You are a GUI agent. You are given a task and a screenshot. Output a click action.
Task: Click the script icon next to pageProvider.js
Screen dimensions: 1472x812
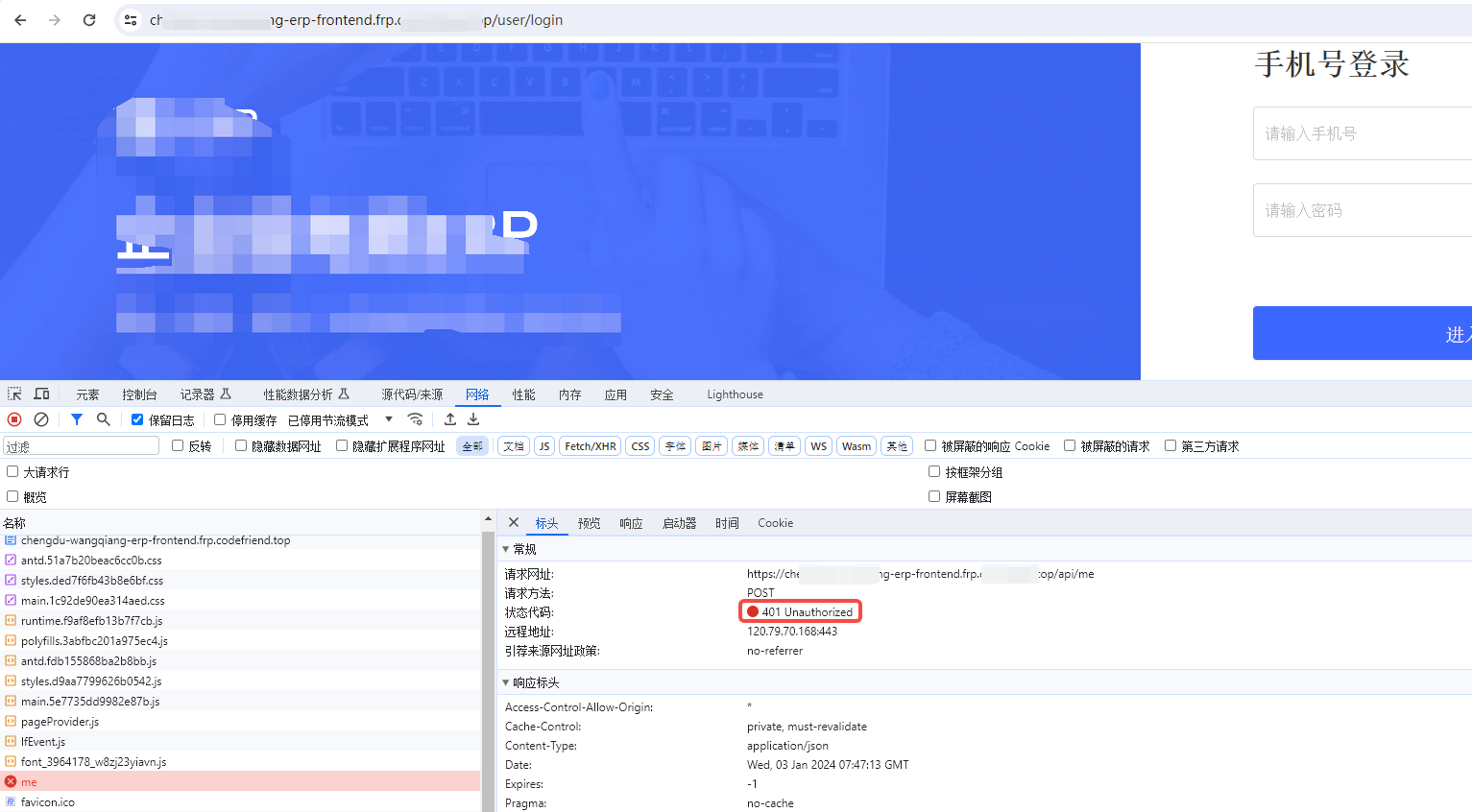[11, 722]
